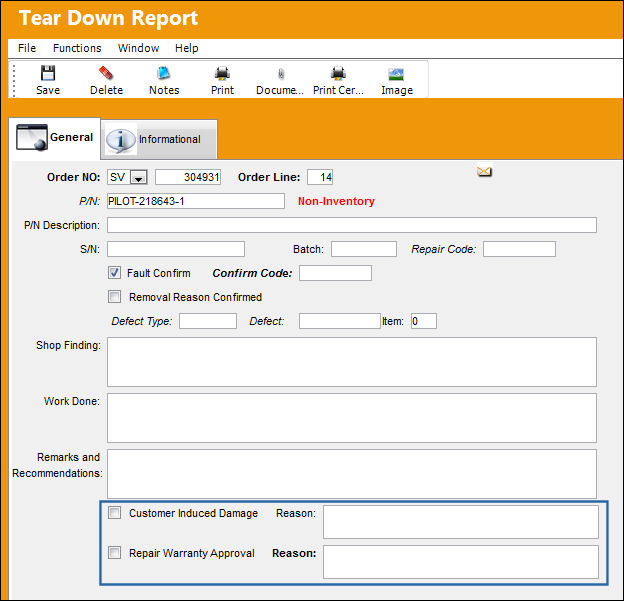This screenshot has height=601, width=624.
Task: Toggle the Fault Confirm checkbox
Action: click(x=115, y=273)
